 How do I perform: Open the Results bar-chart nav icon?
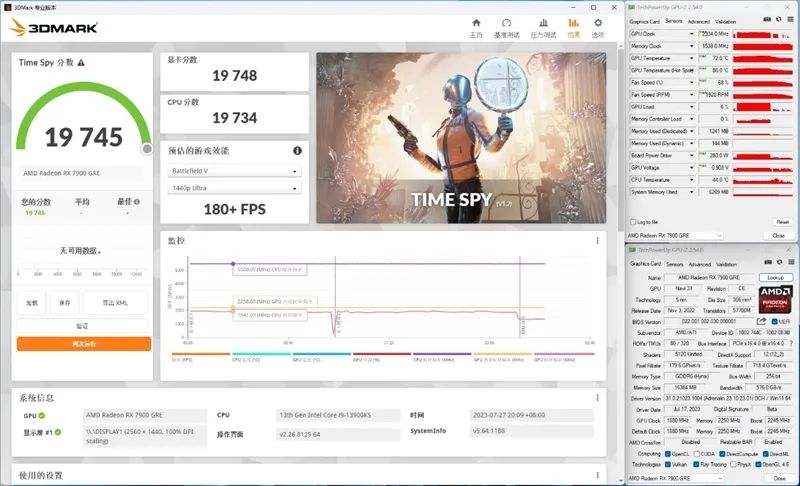pos(573,23)
